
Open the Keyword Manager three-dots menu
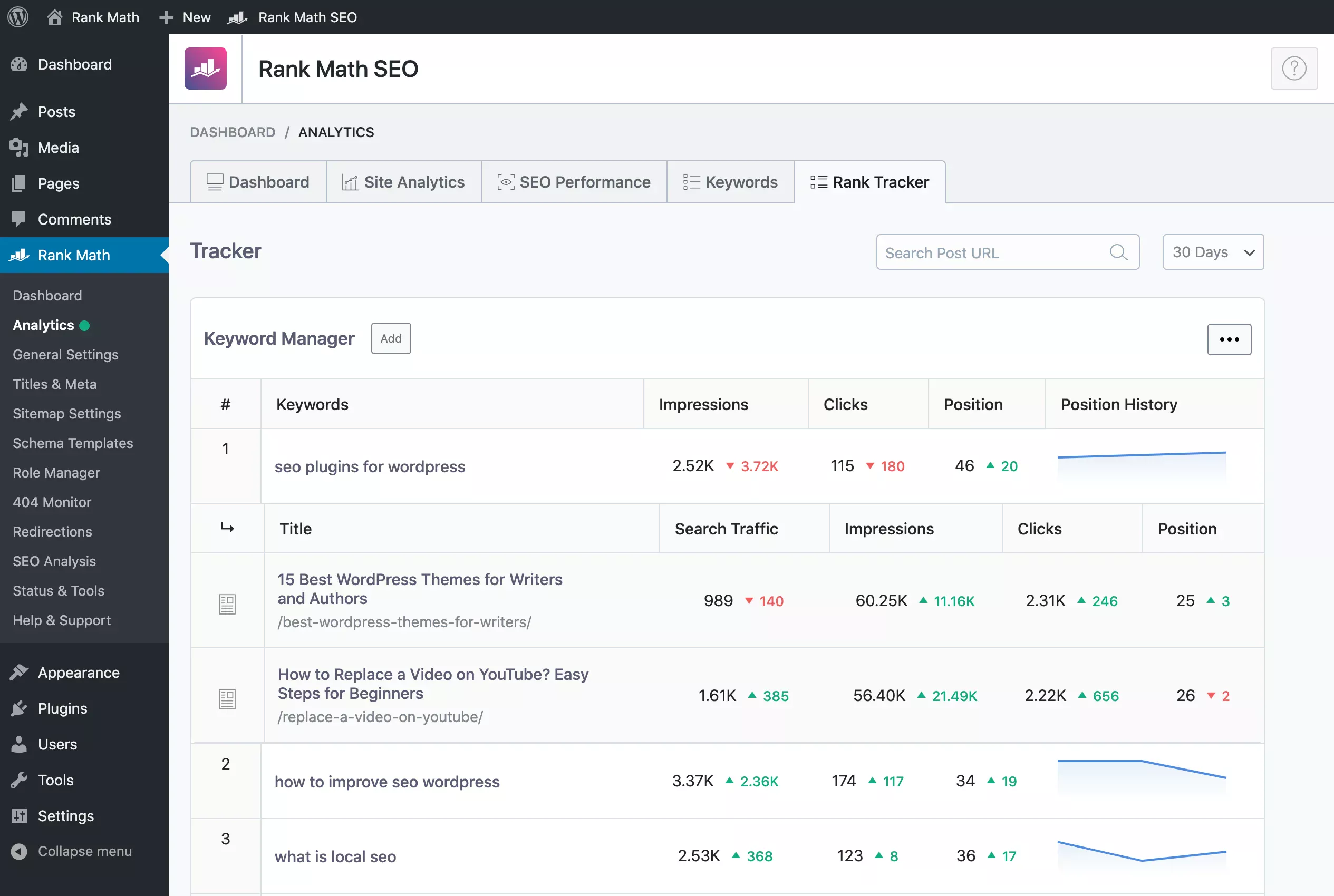coord(1229,339)
